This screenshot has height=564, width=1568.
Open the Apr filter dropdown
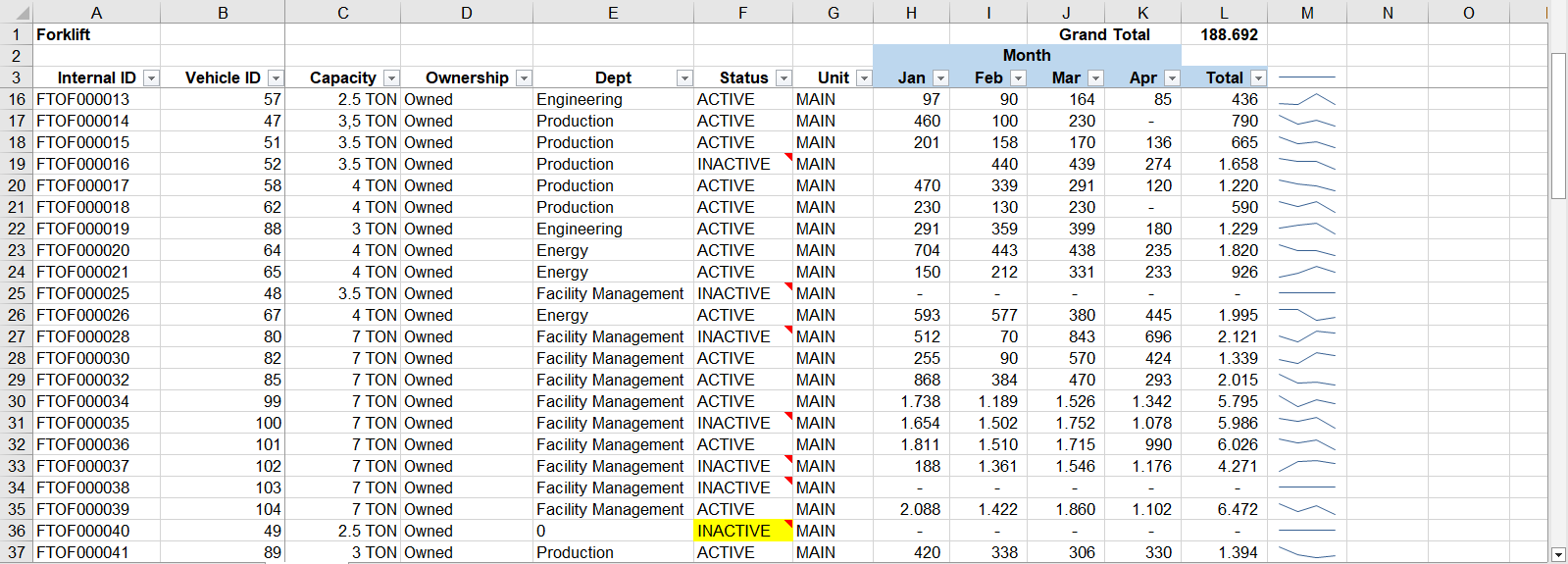tap(1172, 78)
